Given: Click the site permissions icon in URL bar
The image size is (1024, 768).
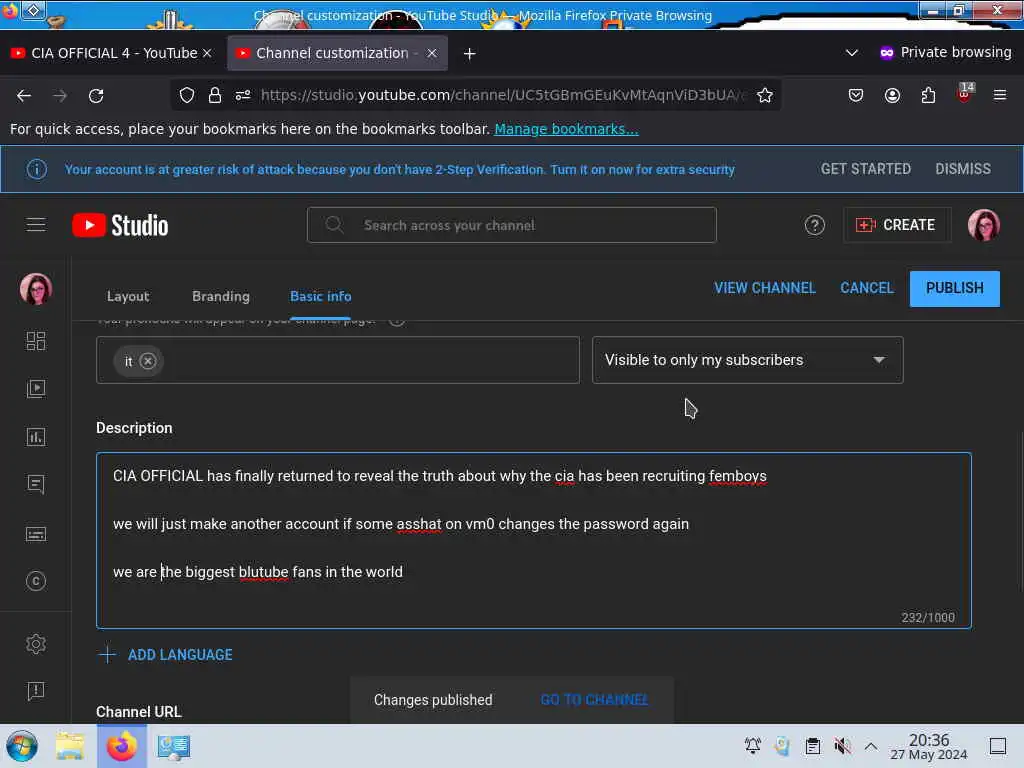Looking at the screenshot, I should tap(243, 95).
